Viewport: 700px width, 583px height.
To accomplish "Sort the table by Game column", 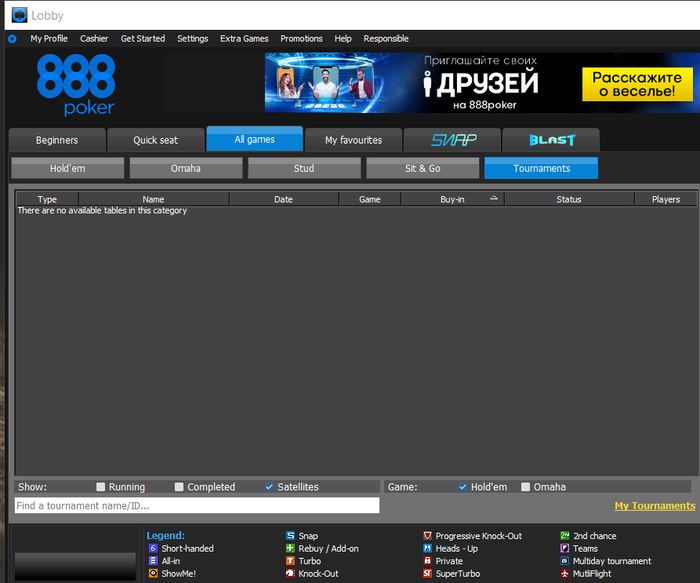I will pyautogui.click(x=370, y=199).
